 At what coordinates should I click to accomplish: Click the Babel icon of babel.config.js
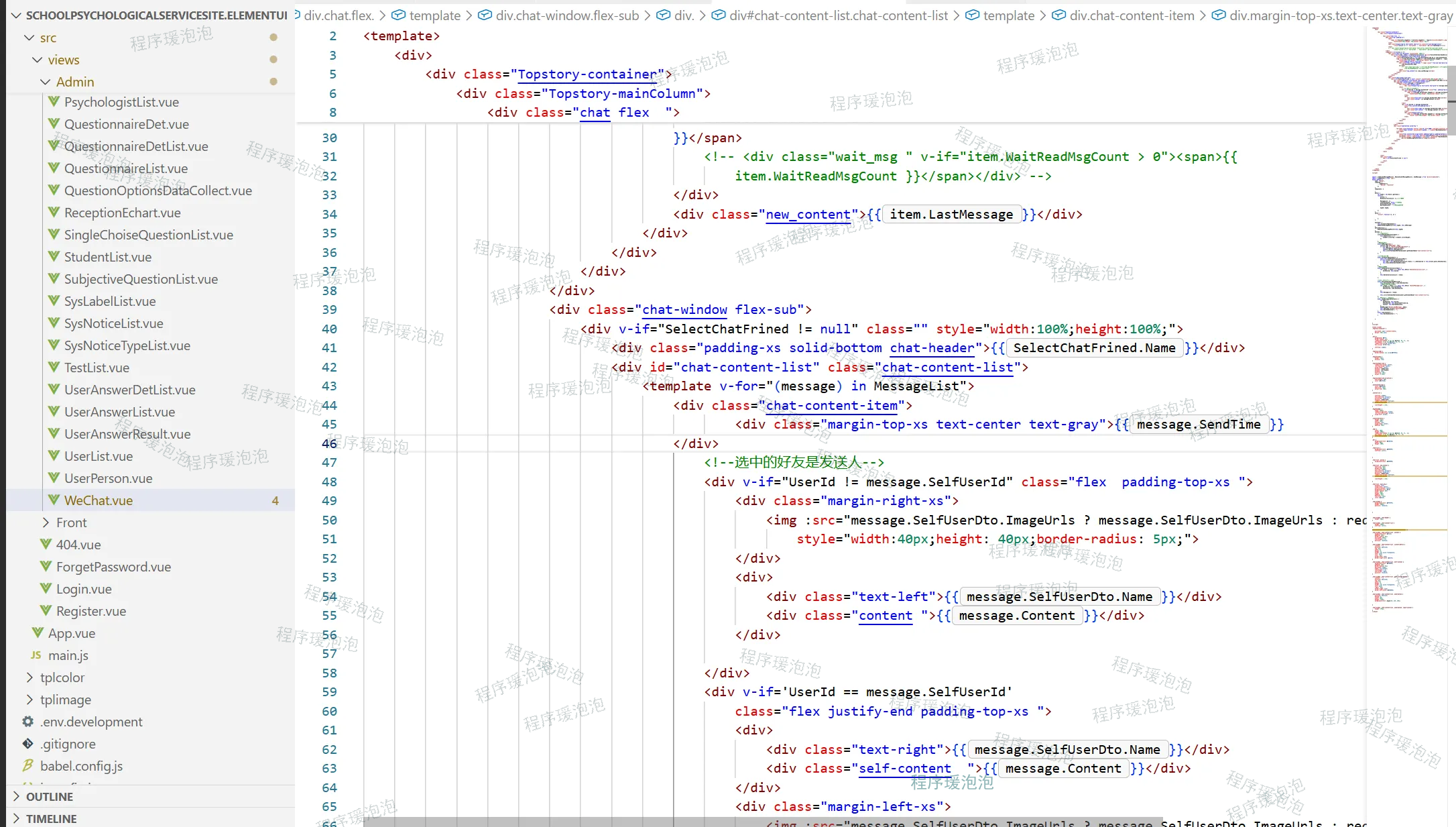(x=28, y=766)
